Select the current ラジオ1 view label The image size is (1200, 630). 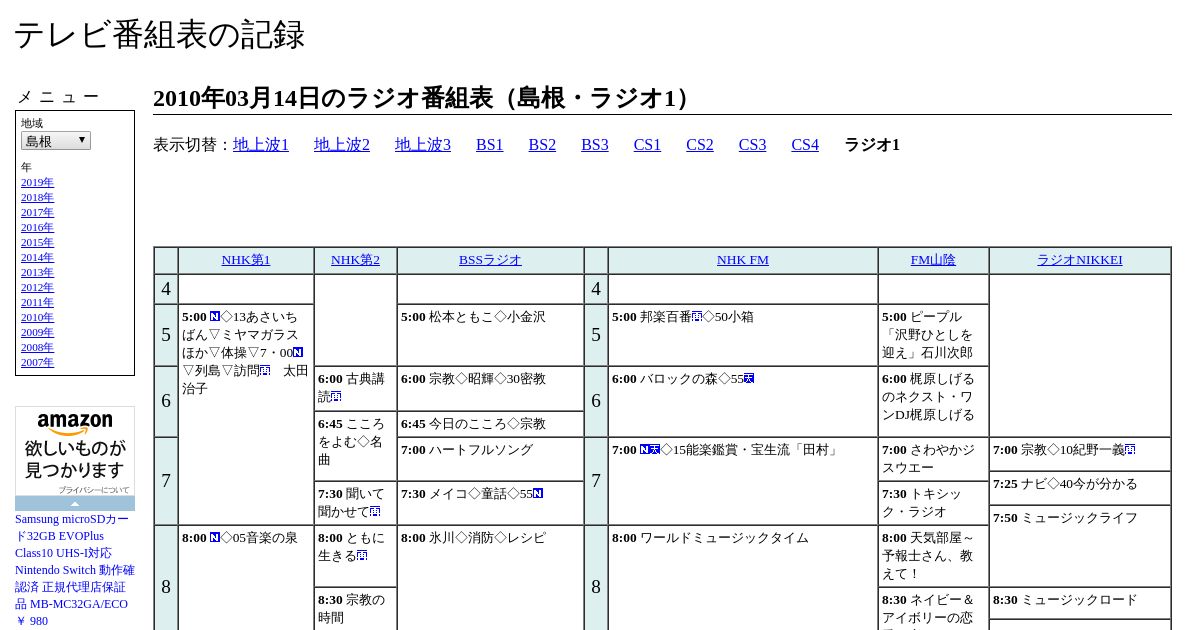point(872,145)
